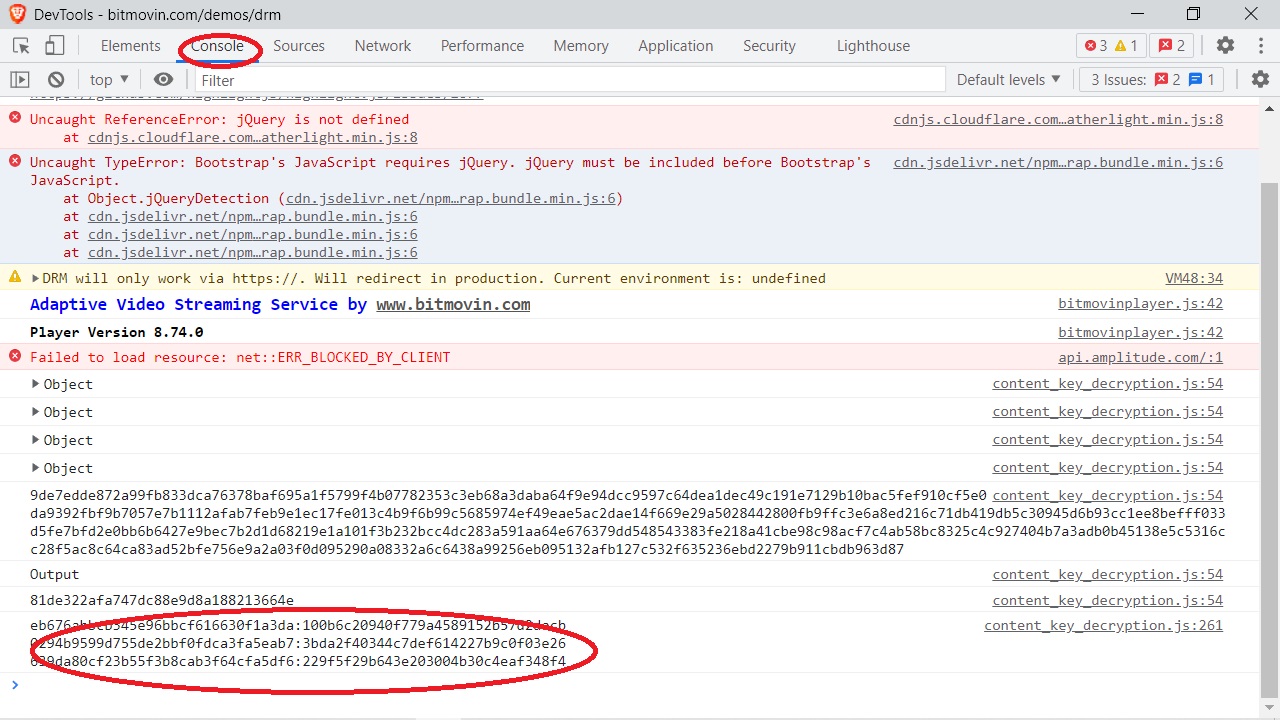The height and width of the screenshot is (720, 1280).
Task: Clear the console
Action: [x=56, y=80]
